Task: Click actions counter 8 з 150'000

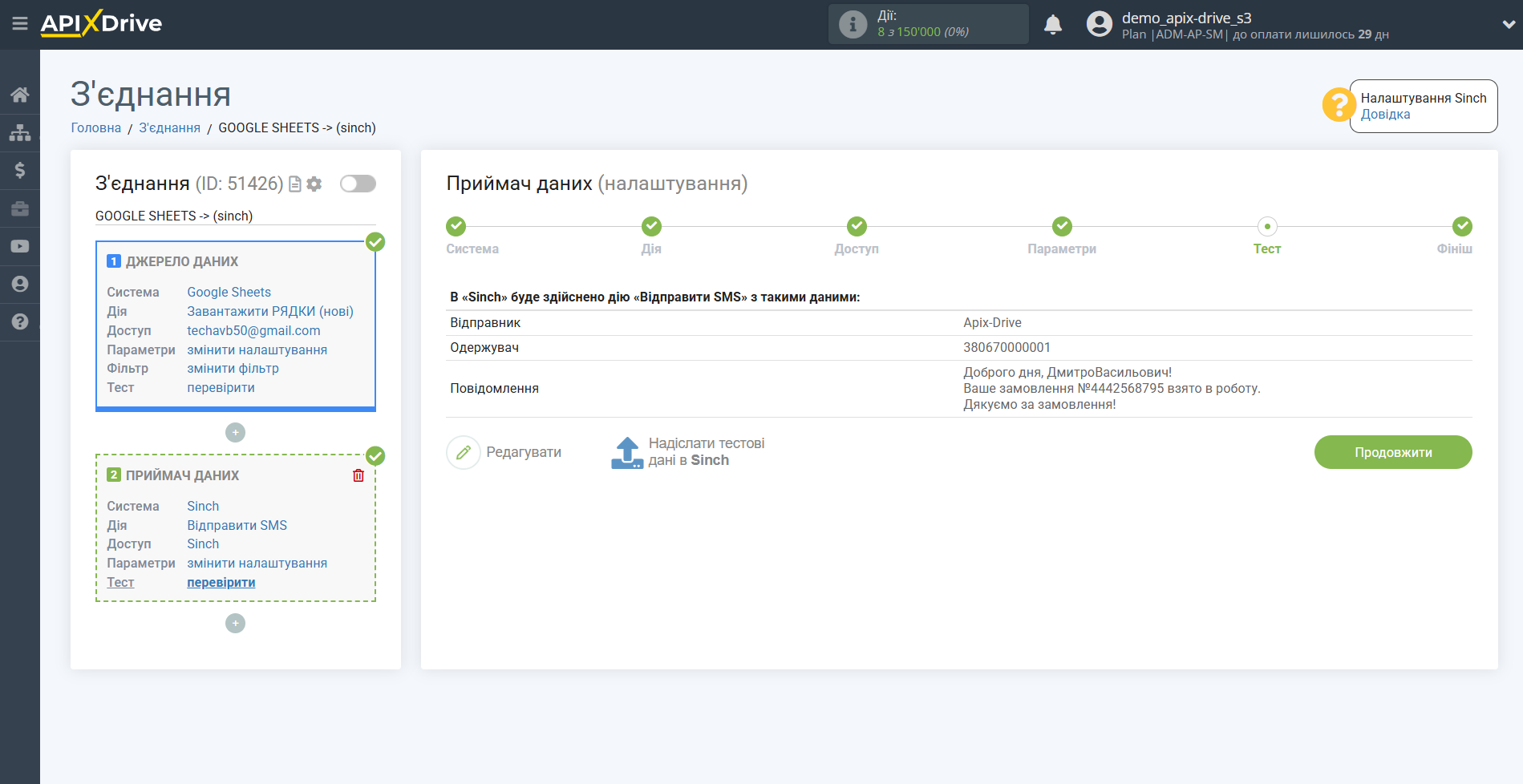Action: coord(923,32)
